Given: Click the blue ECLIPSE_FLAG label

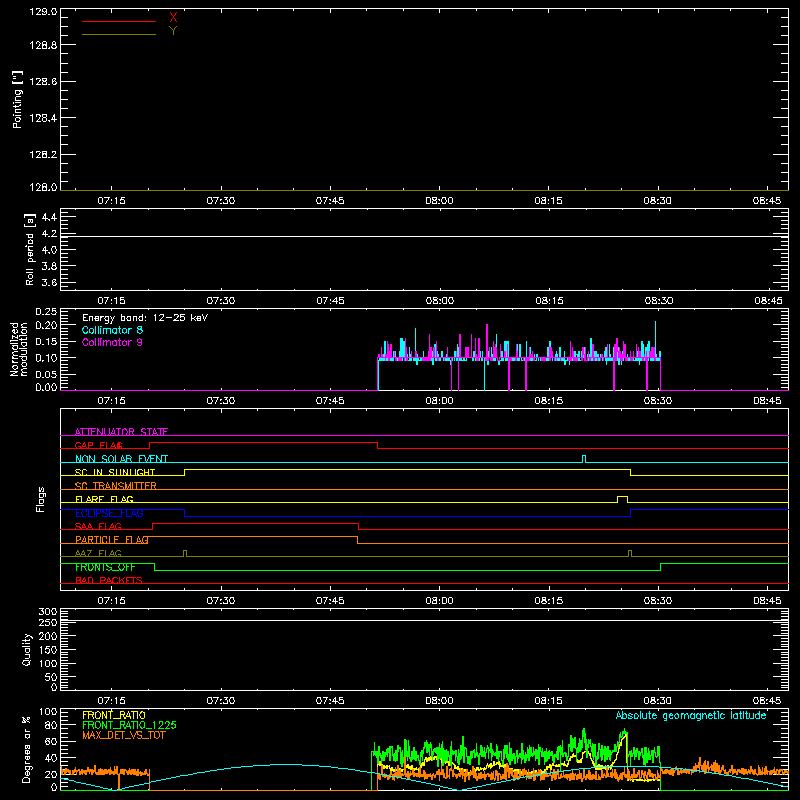Looking at the screenshot, I should coord(109,513).
